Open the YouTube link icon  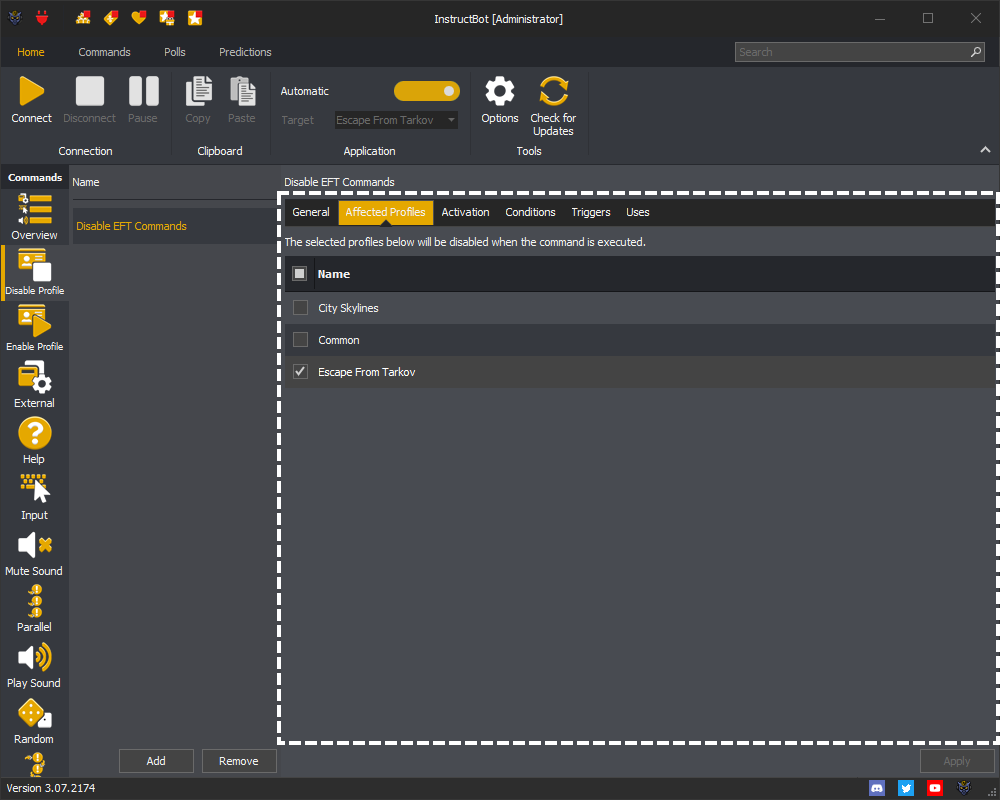click(935, 788)
